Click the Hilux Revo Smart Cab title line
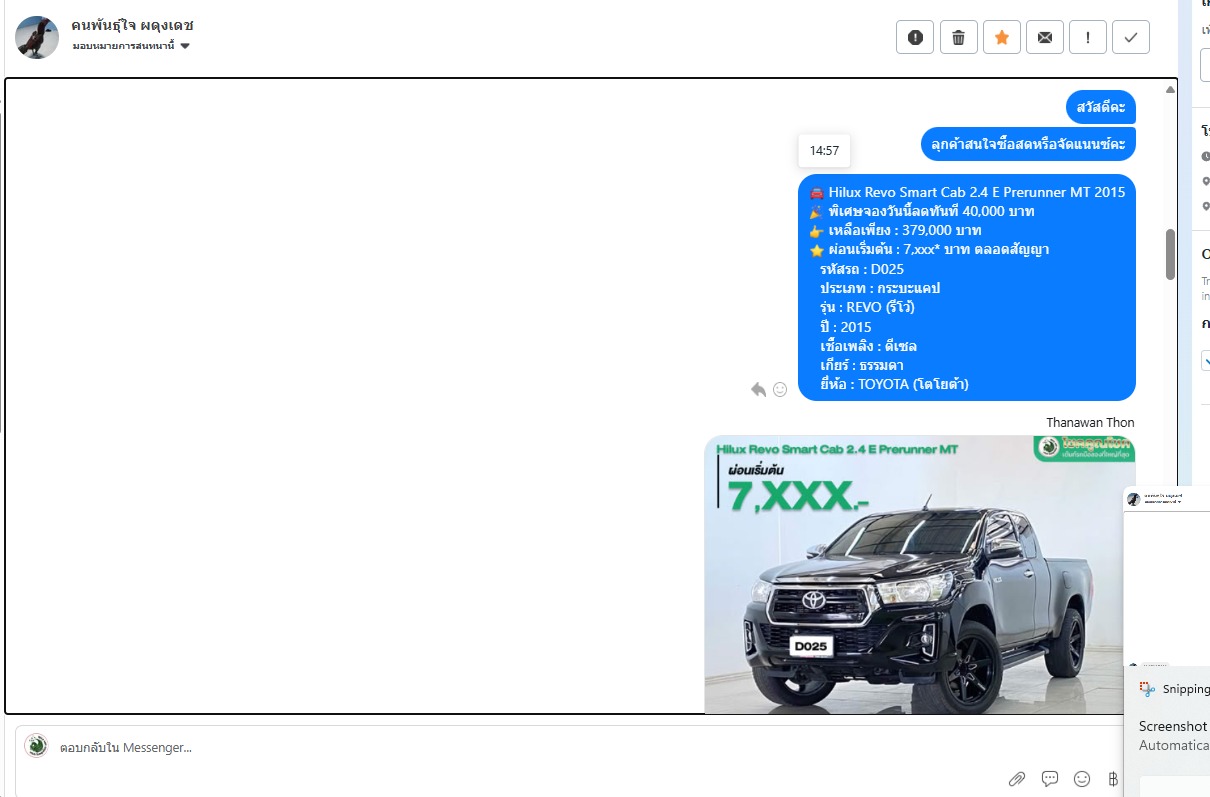The image size is (1210, 797). tap(967, 192)
